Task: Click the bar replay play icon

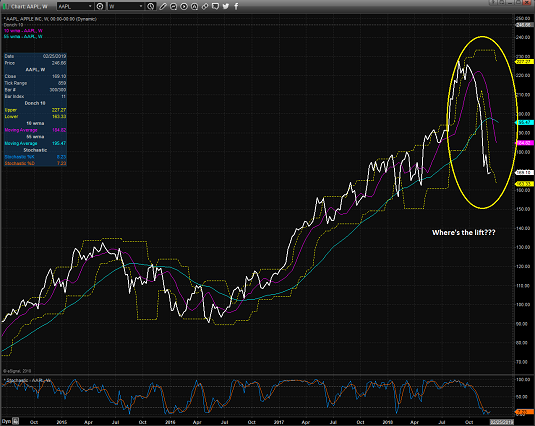Action: coord(184,6)
